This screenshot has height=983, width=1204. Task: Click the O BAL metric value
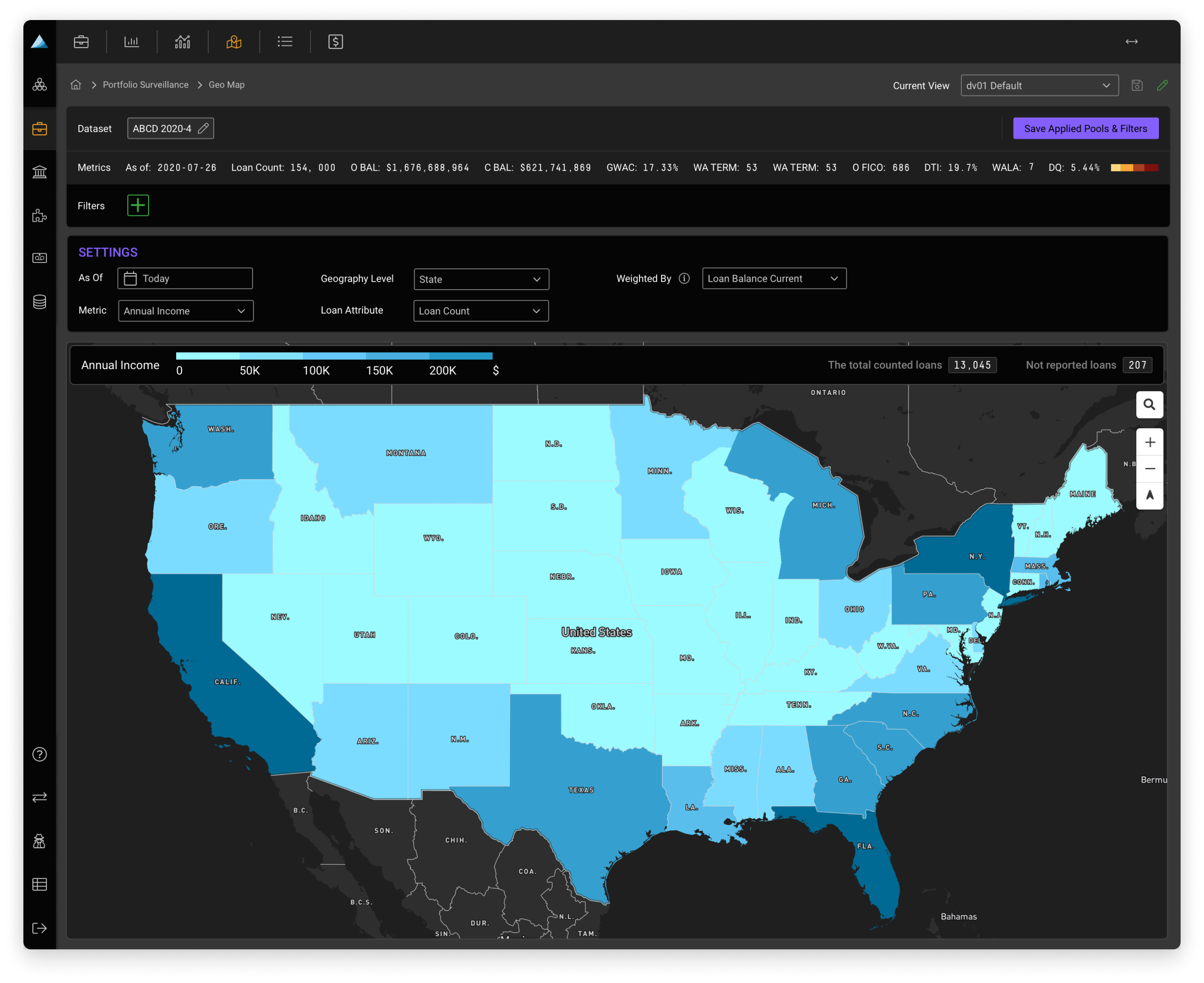(427, 168)
